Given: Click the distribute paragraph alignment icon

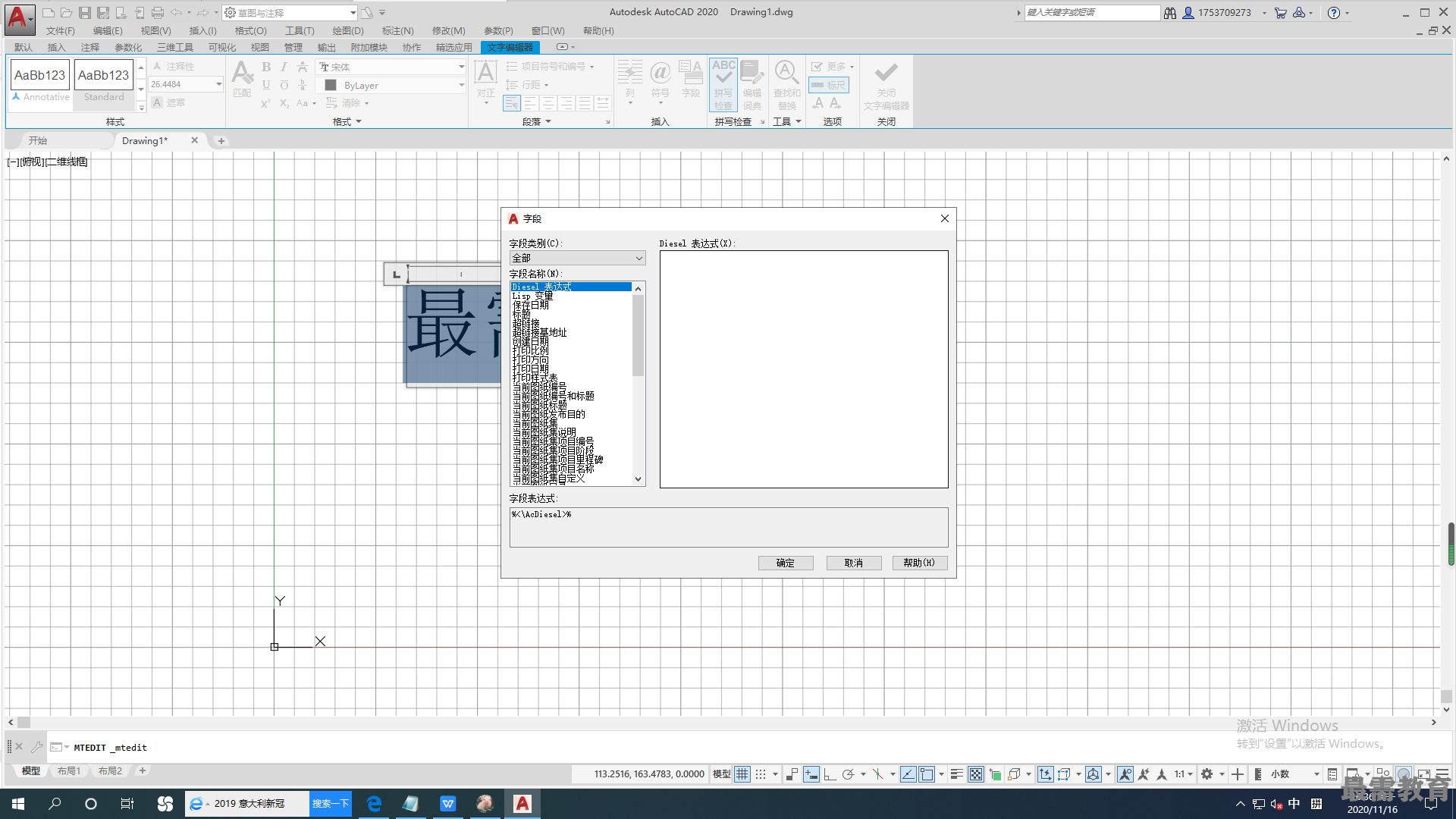Looking at the screenshot, I should pyautogui.click(x=603, y=103).
